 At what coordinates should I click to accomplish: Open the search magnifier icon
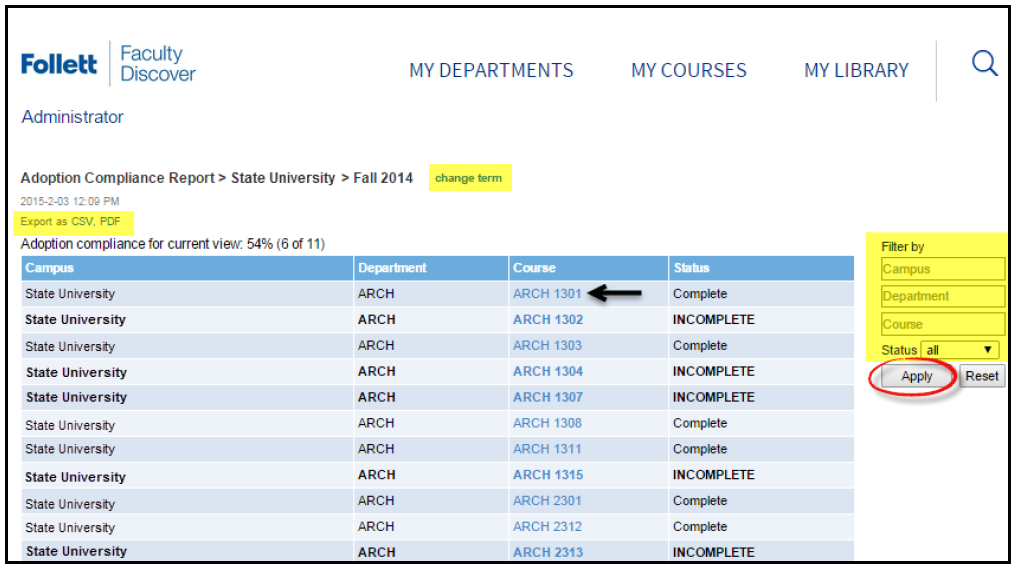click(x=984, y=64)
